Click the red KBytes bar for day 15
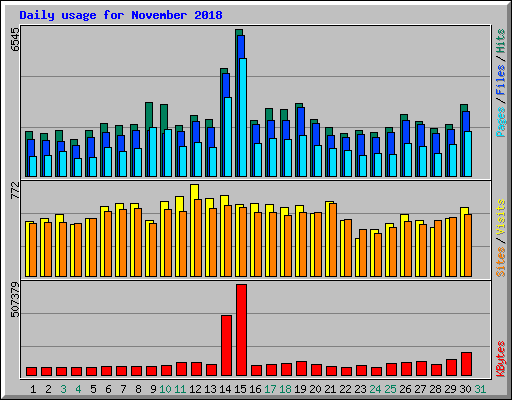The height and width of the screenshot is (400, 512). coord(241,330)
